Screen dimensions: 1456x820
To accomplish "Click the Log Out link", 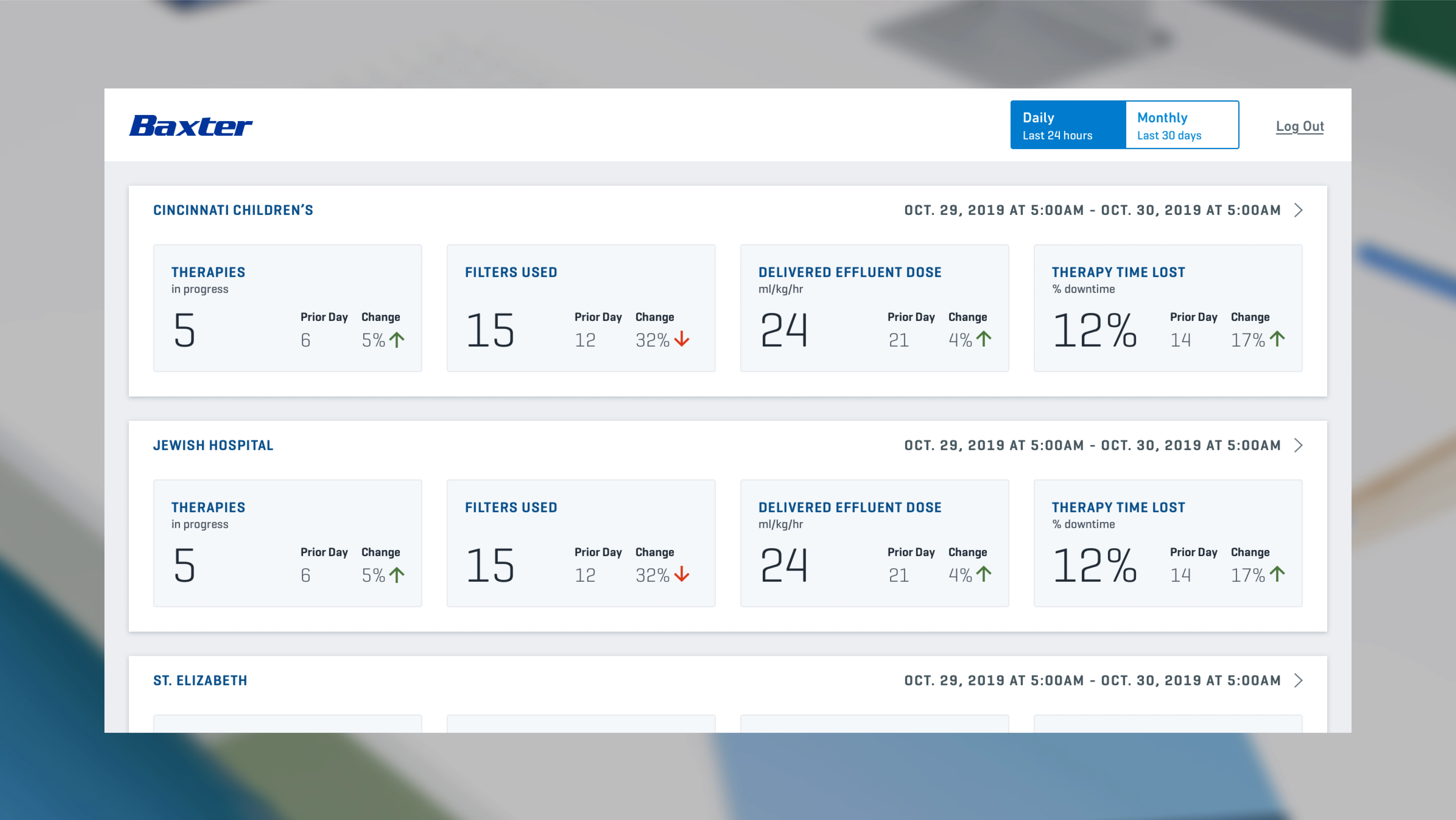I will click(1299, 126).
